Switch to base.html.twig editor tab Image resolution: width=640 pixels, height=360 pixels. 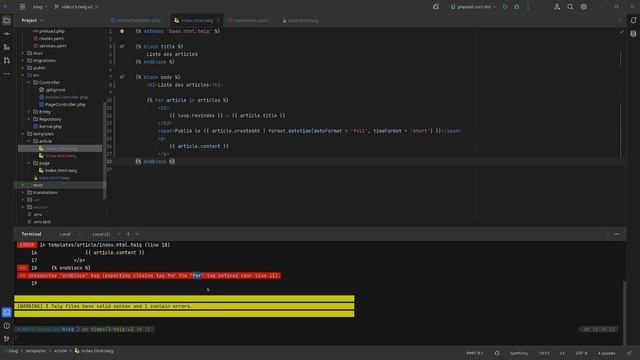pyautogui.click(x=300, y=20)
